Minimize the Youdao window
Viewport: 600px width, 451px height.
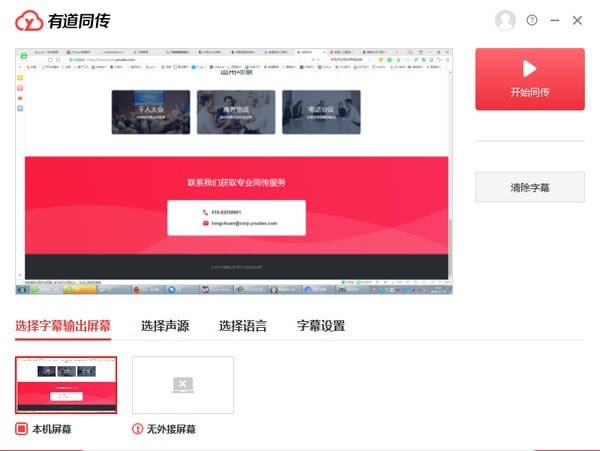tap(555, 20)
